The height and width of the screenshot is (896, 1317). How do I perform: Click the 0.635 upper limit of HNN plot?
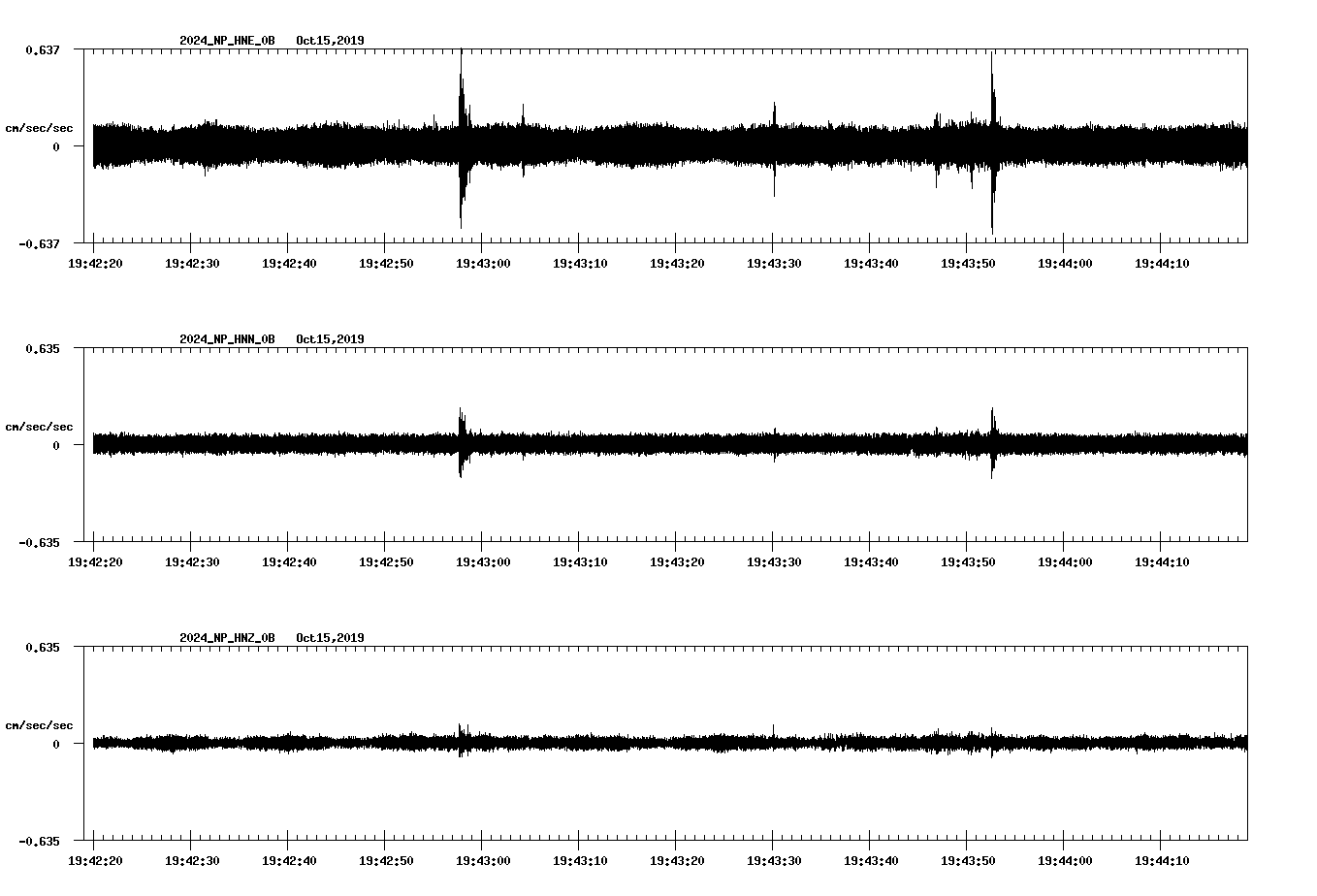43,348
